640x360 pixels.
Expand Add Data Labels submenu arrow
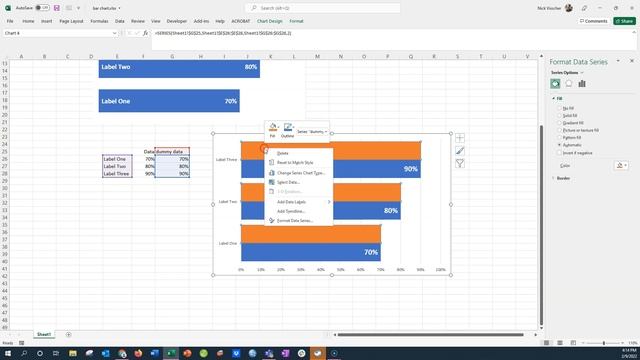point(329,202)
